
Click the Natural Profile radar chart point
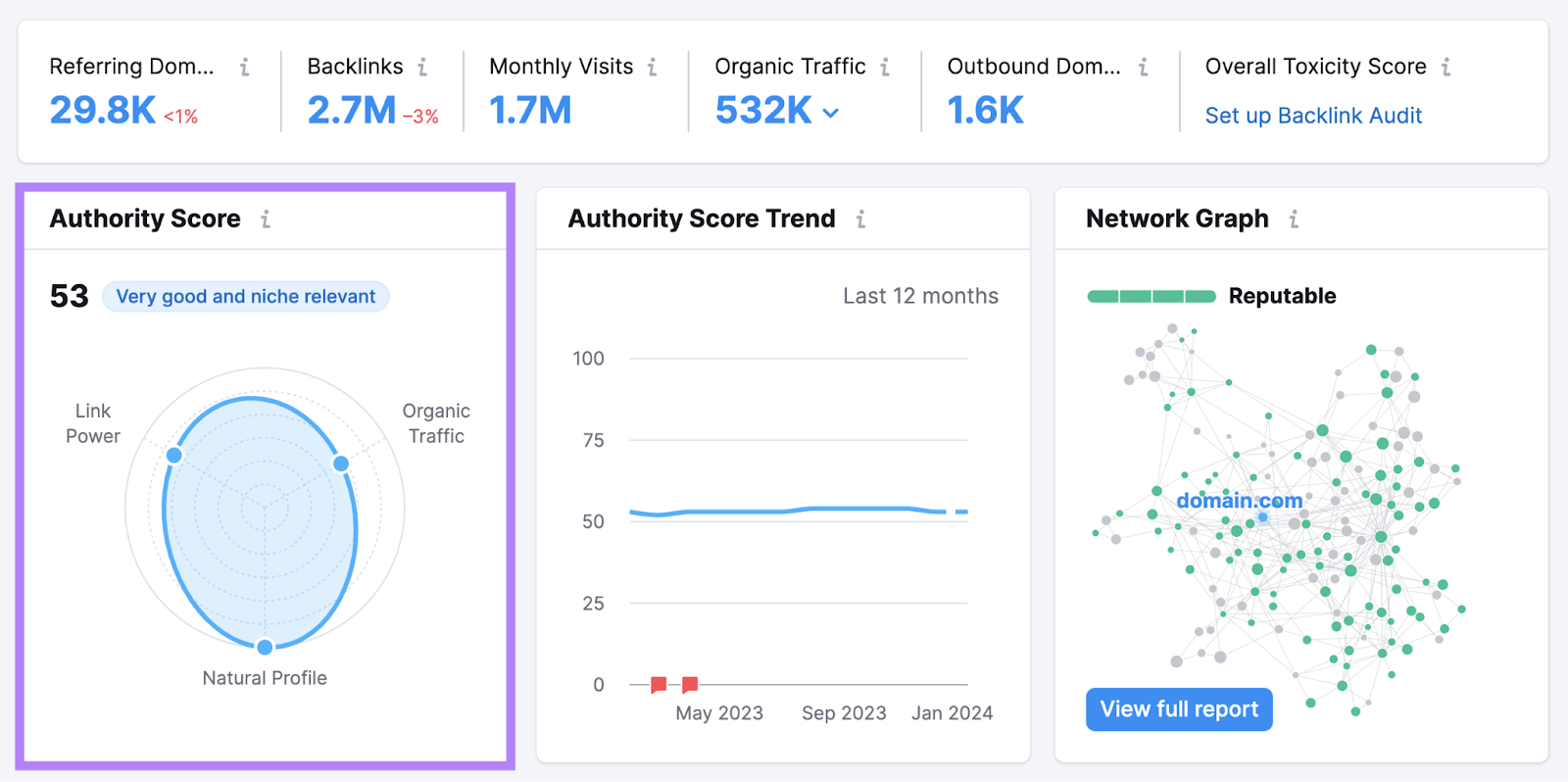265,647
